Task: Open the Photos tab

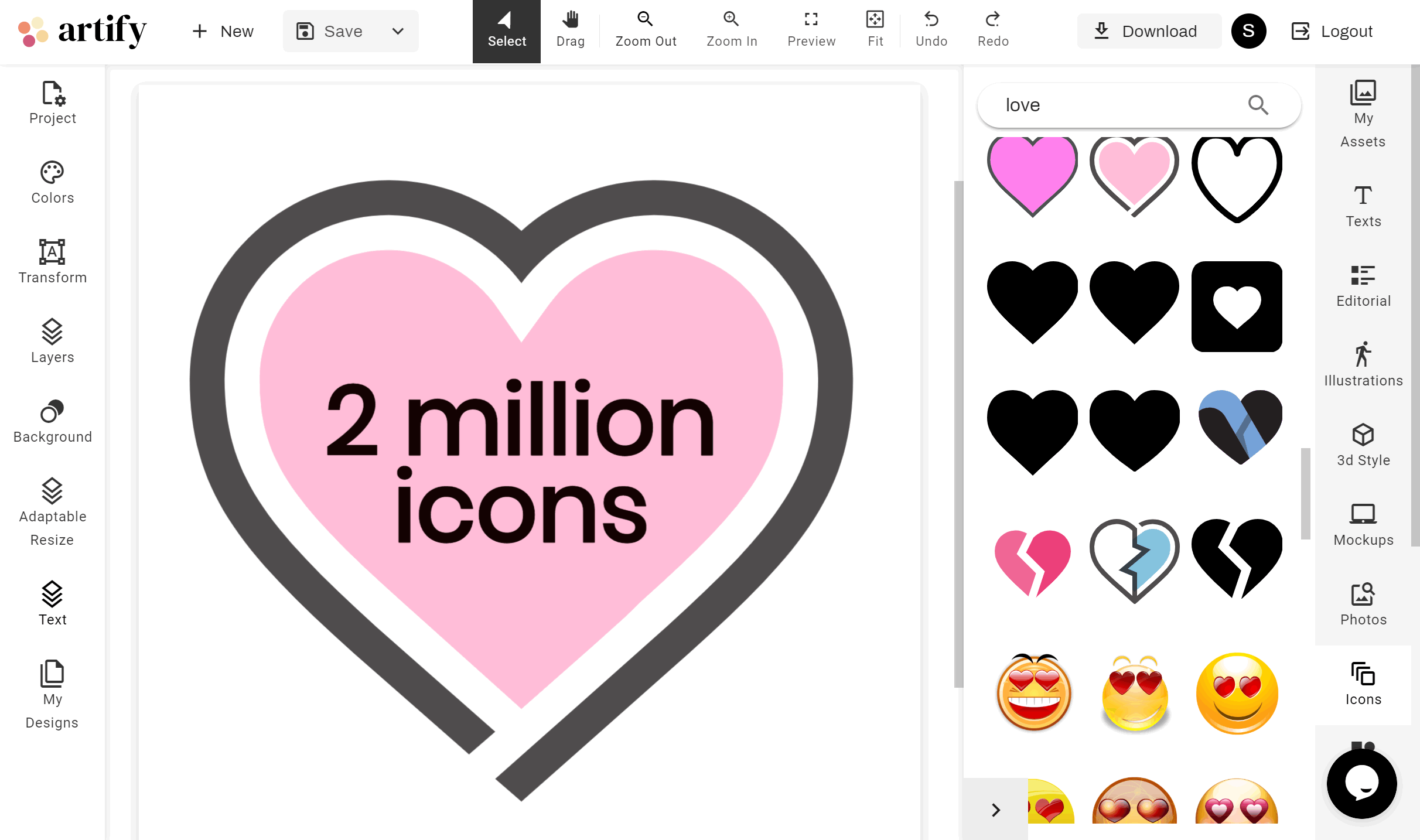Action: tap(1363, 605)
